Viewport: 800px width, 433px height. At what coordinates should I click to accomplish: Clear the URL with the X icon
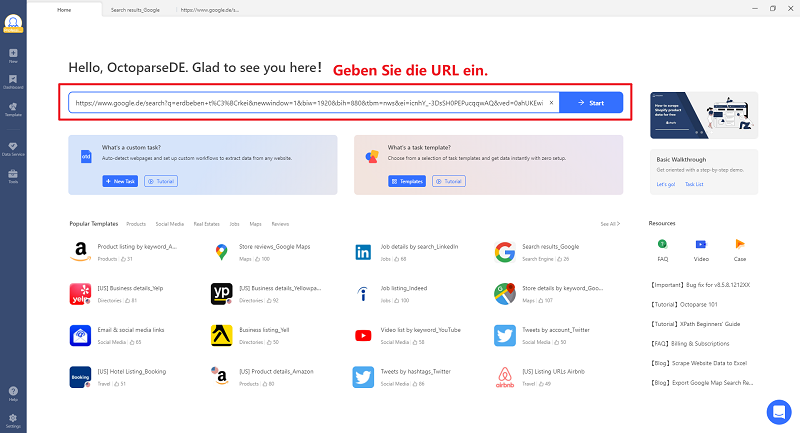point(551,103)
